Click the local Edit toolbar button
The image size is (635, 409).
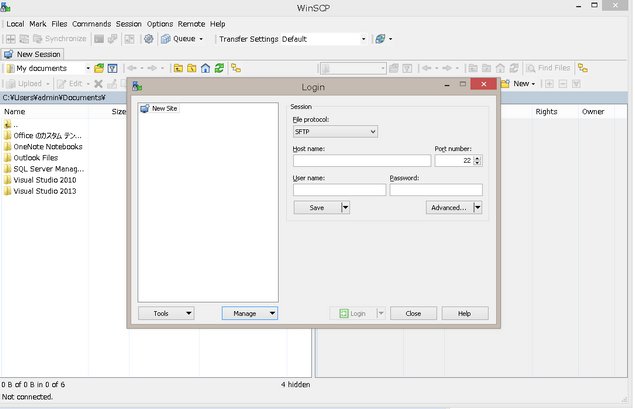73,84
